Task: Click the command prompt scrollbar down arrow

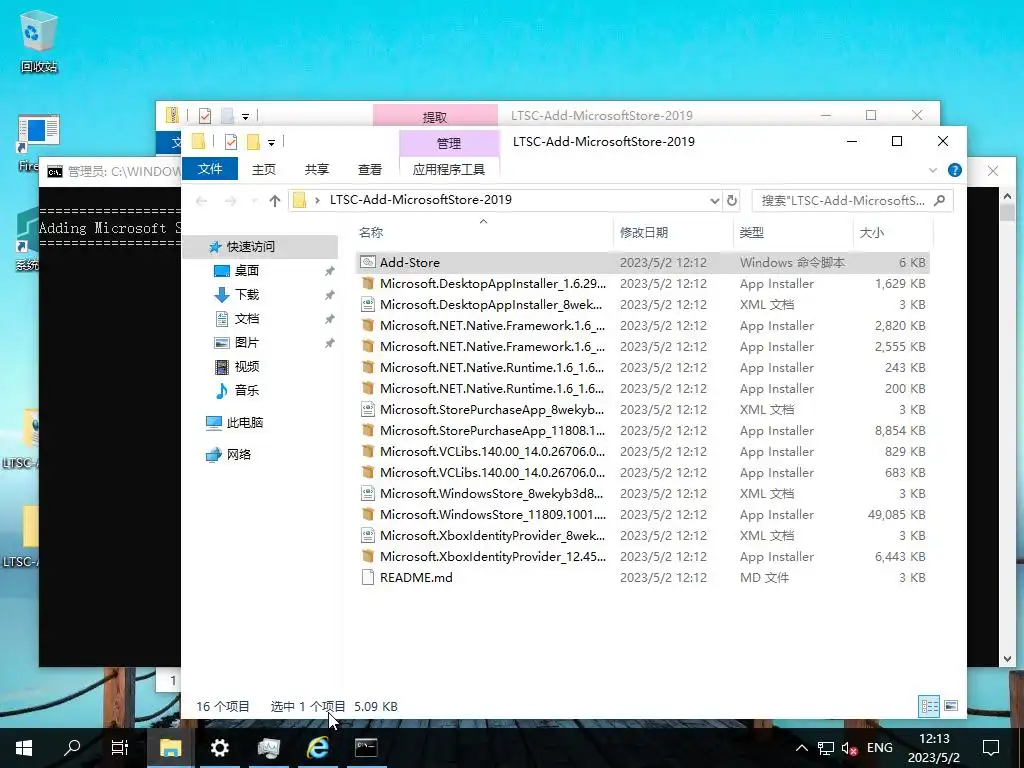Action: click(1007, 659)
